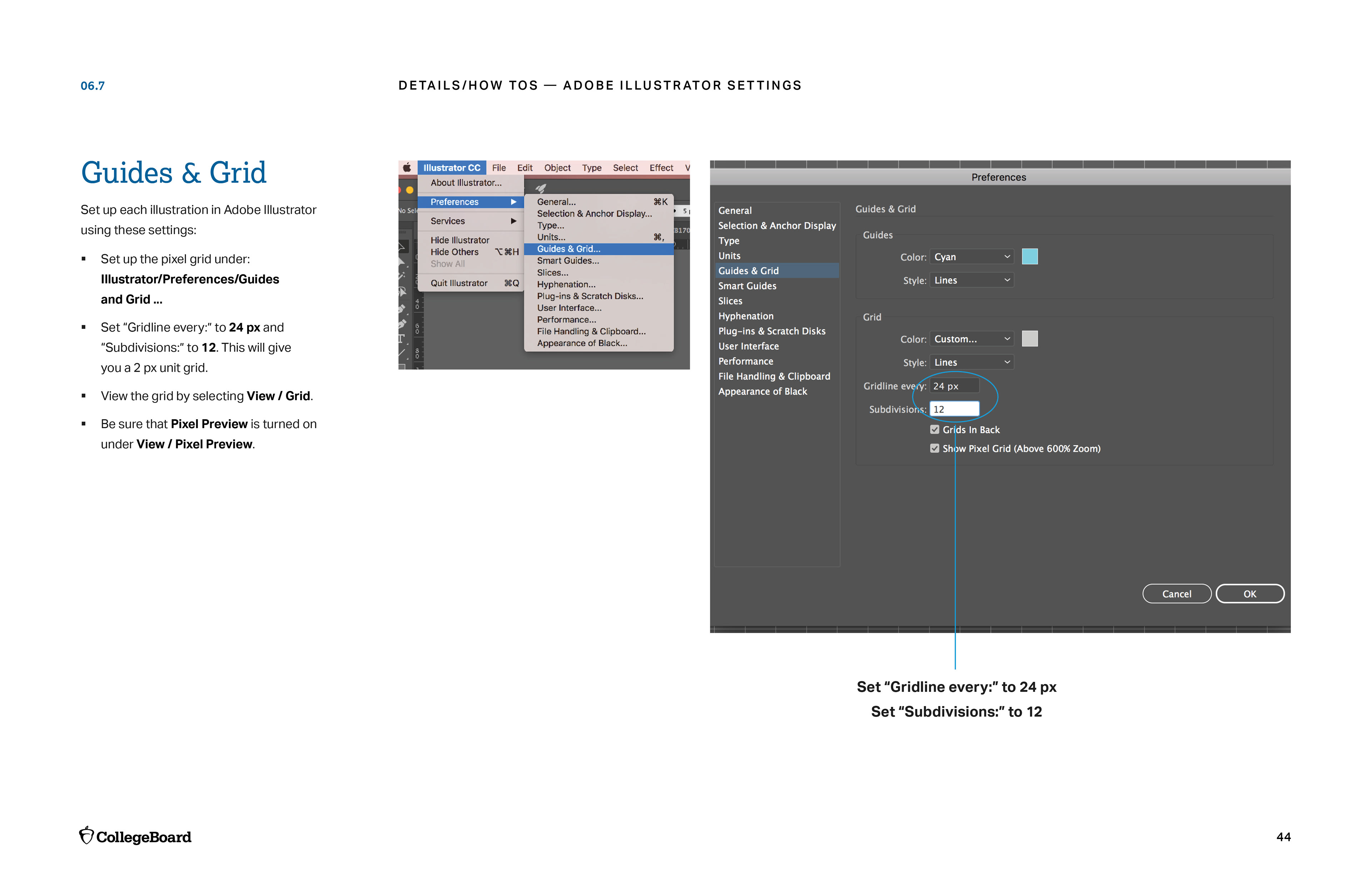The width and height of the screenshot is (1372, 888).
Task: Select Plug-ins & Scratch Disks... submenu item
Action: (598, 296)
